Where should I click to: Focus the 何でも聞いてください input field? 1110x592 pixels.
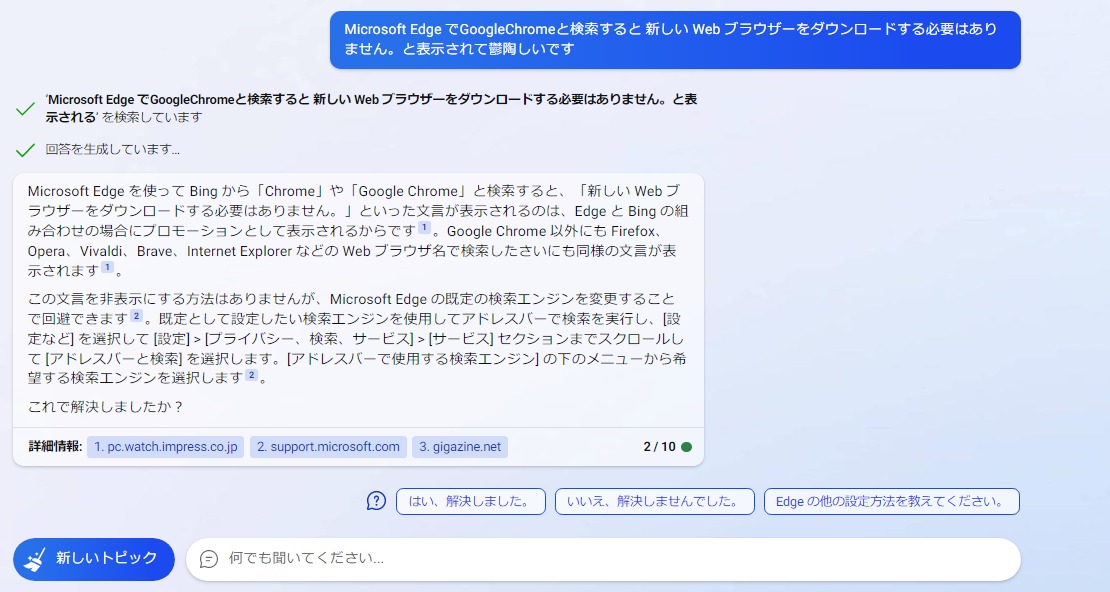(x=603, y=559)
